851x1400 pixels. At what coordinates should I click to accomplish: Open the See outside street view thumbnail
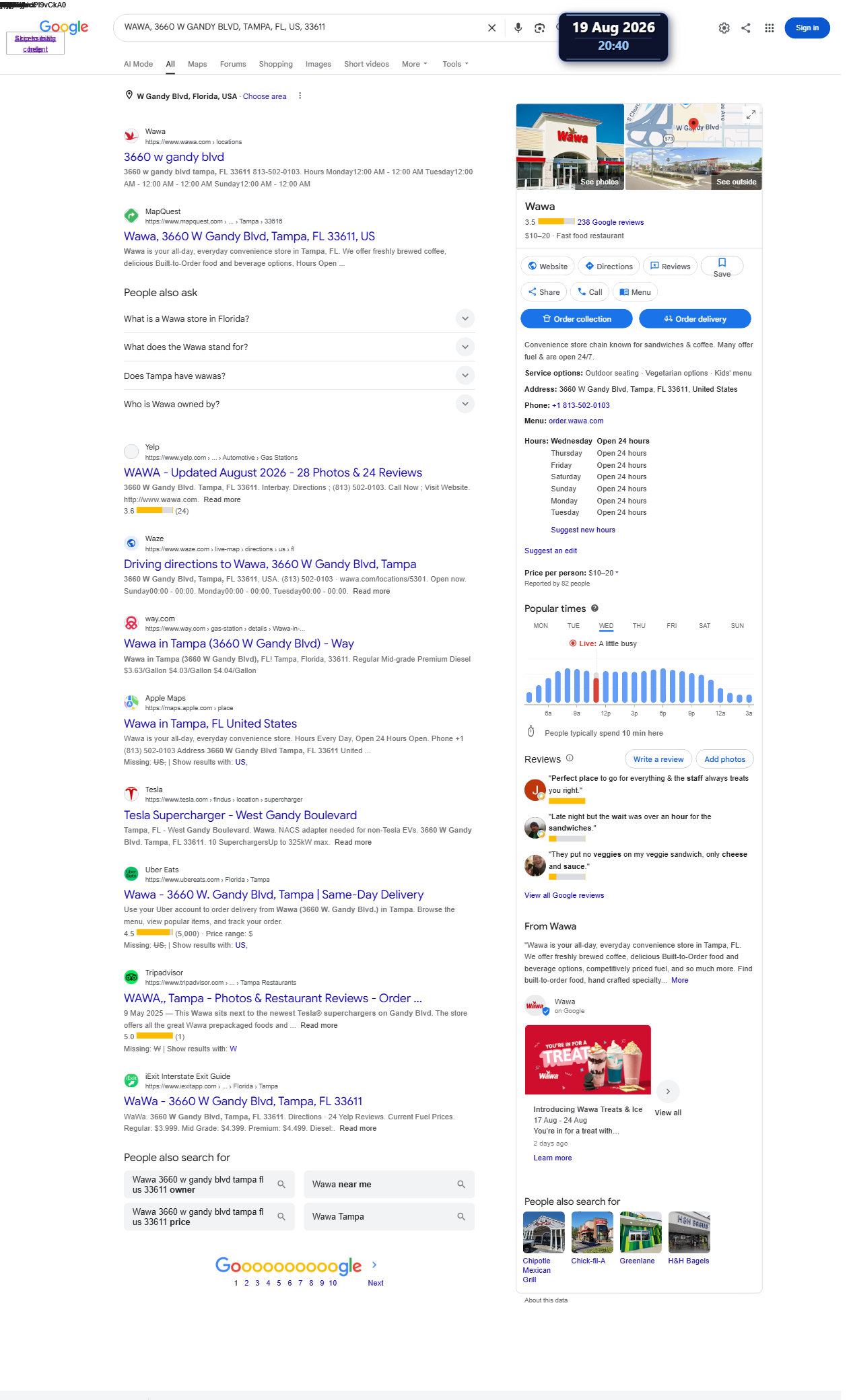[x=693, y=168]
